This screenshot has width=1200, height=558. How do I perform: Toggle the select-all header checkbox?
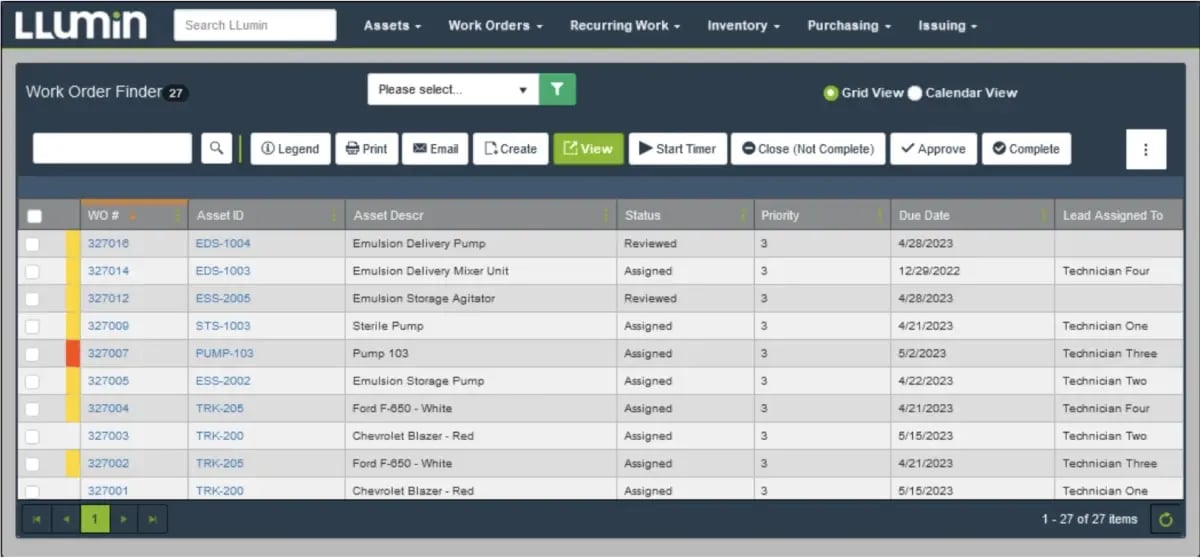(35, 216)
